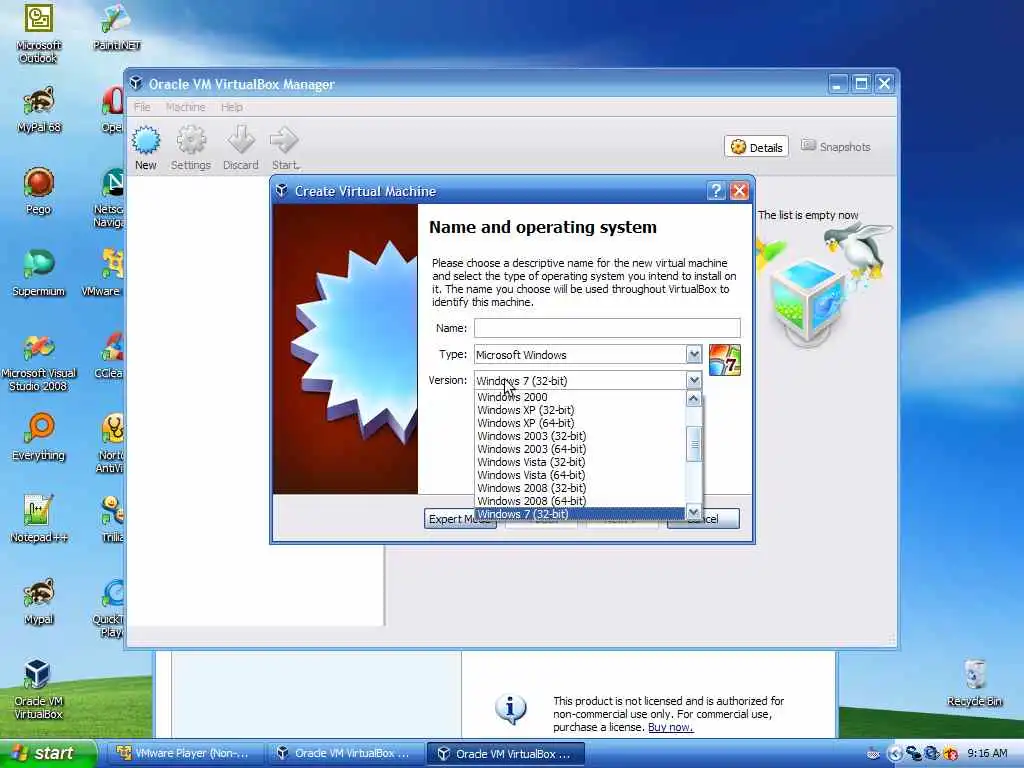Image resolution: width=1024 pixels, height=768 pixels.
Task: Open VMware desktop icon
Action: tap(104, 273)
